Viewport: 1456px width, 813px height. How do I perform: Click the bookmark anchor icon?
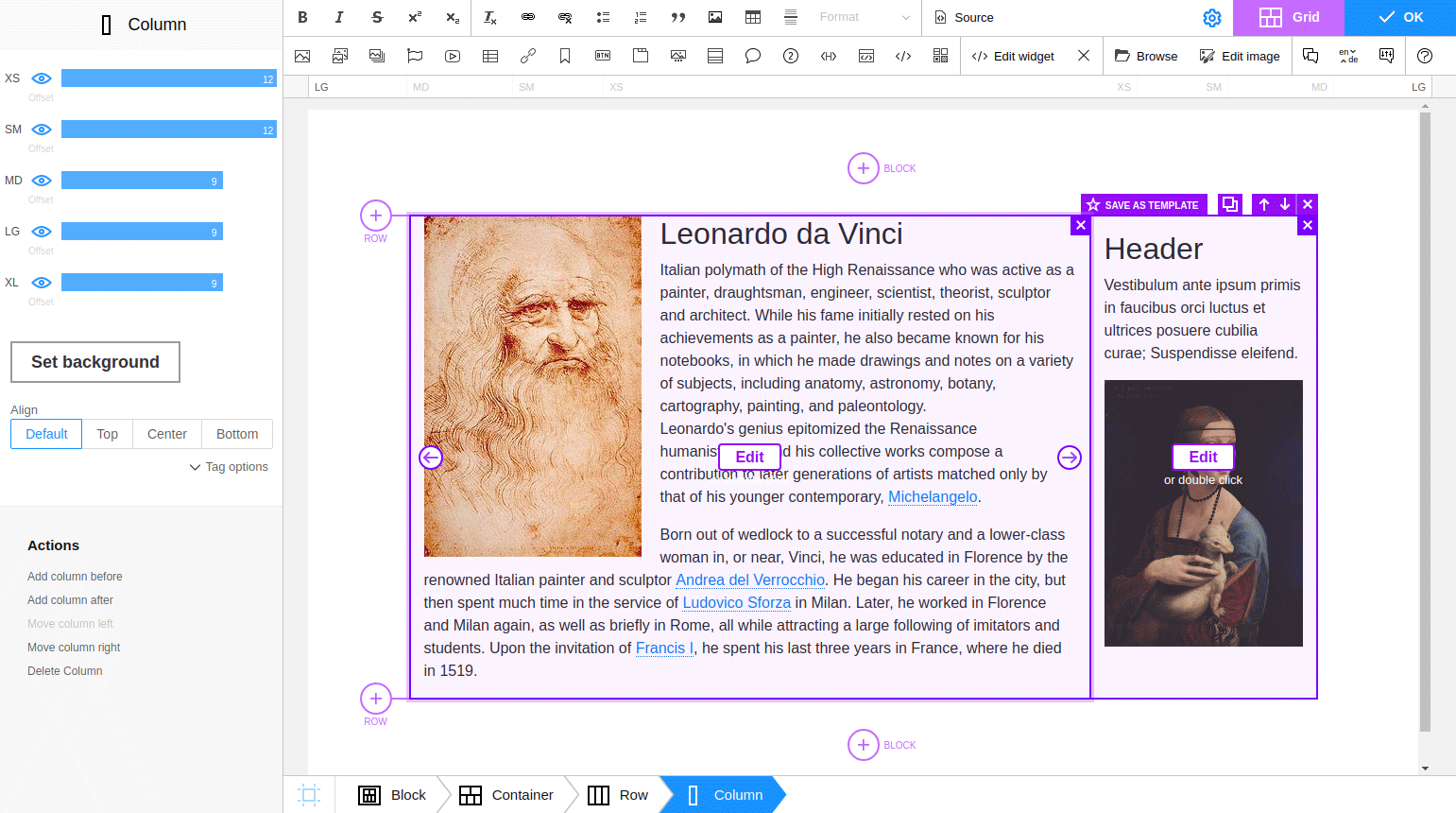point(565,56)
